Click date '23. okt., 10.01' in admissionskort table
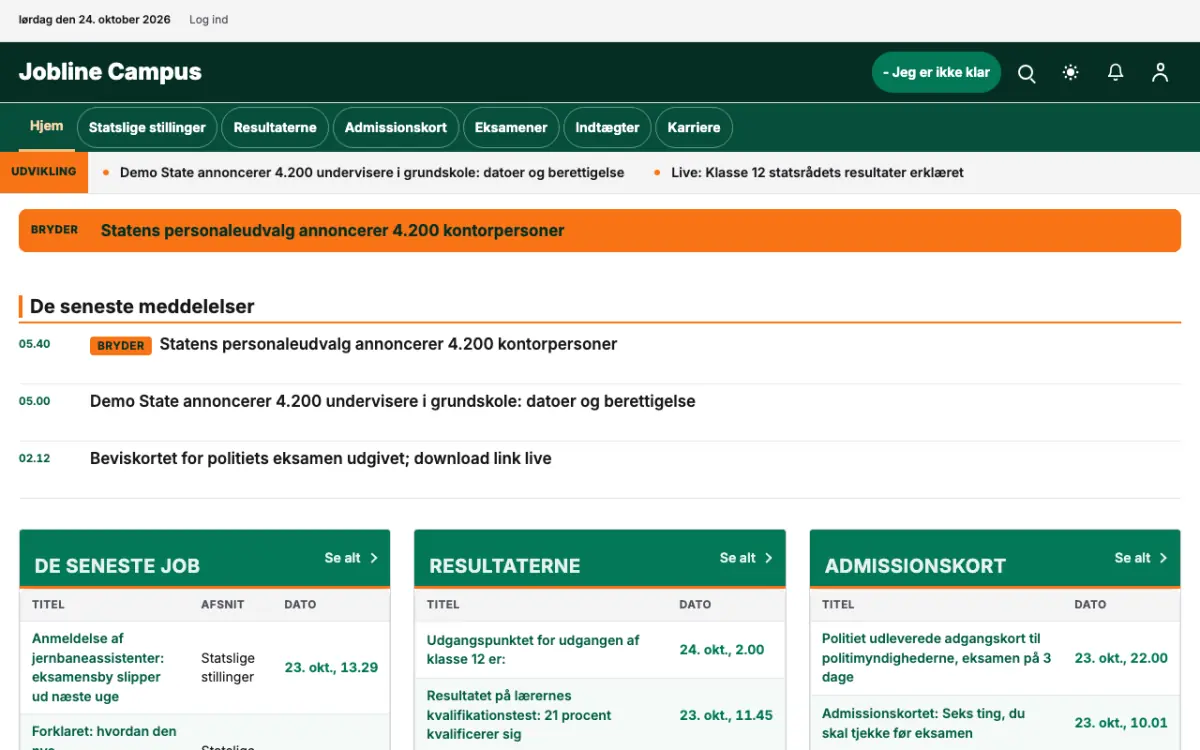Image resolution: width=1200 pixels, height=750 pixels. click(x=1121, y=723)
